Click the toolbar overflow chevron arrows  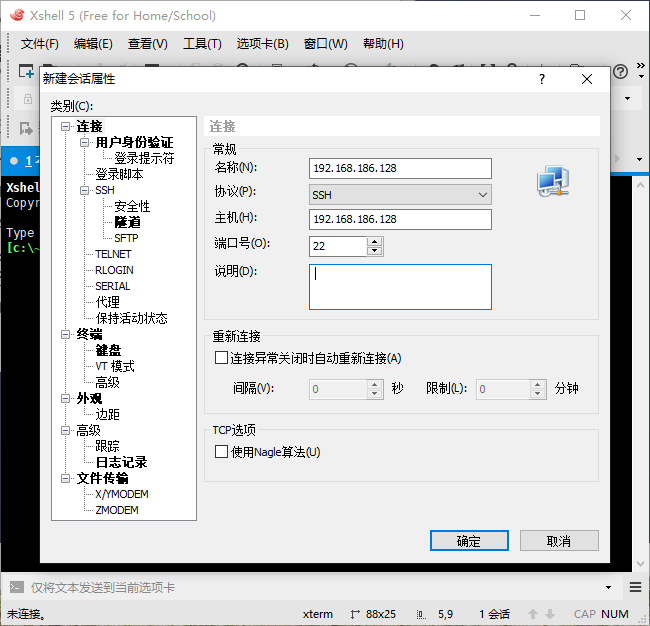click(640, 66)
